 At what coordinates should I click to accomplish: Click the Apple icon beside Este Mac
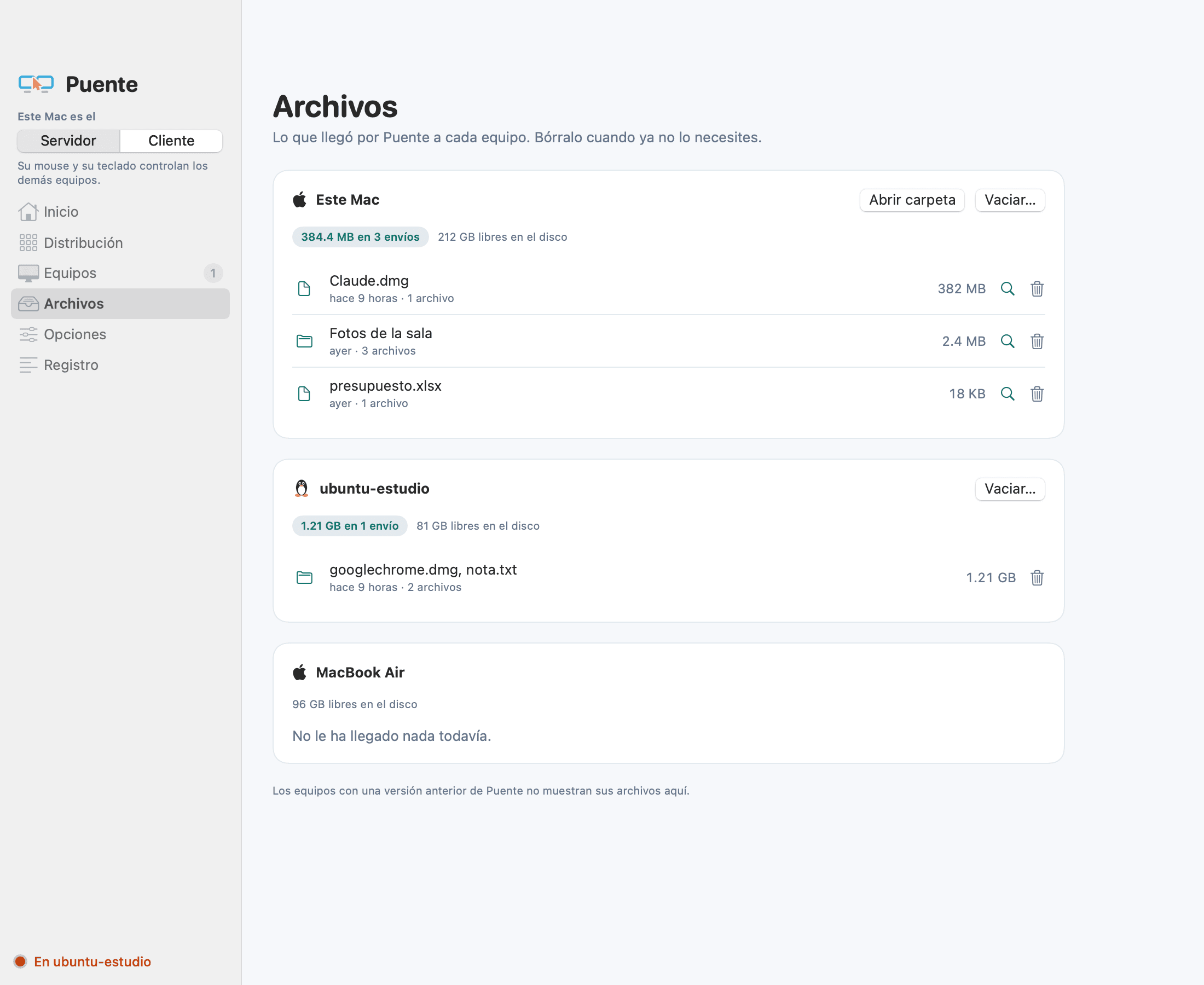(299, 200)
